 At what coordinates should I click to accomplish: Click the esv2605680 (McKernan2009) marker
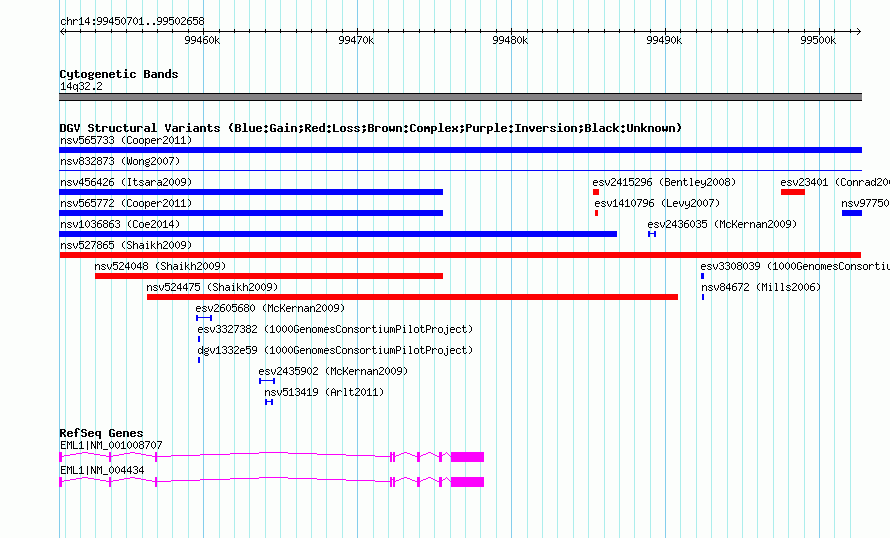coord(204,318)
